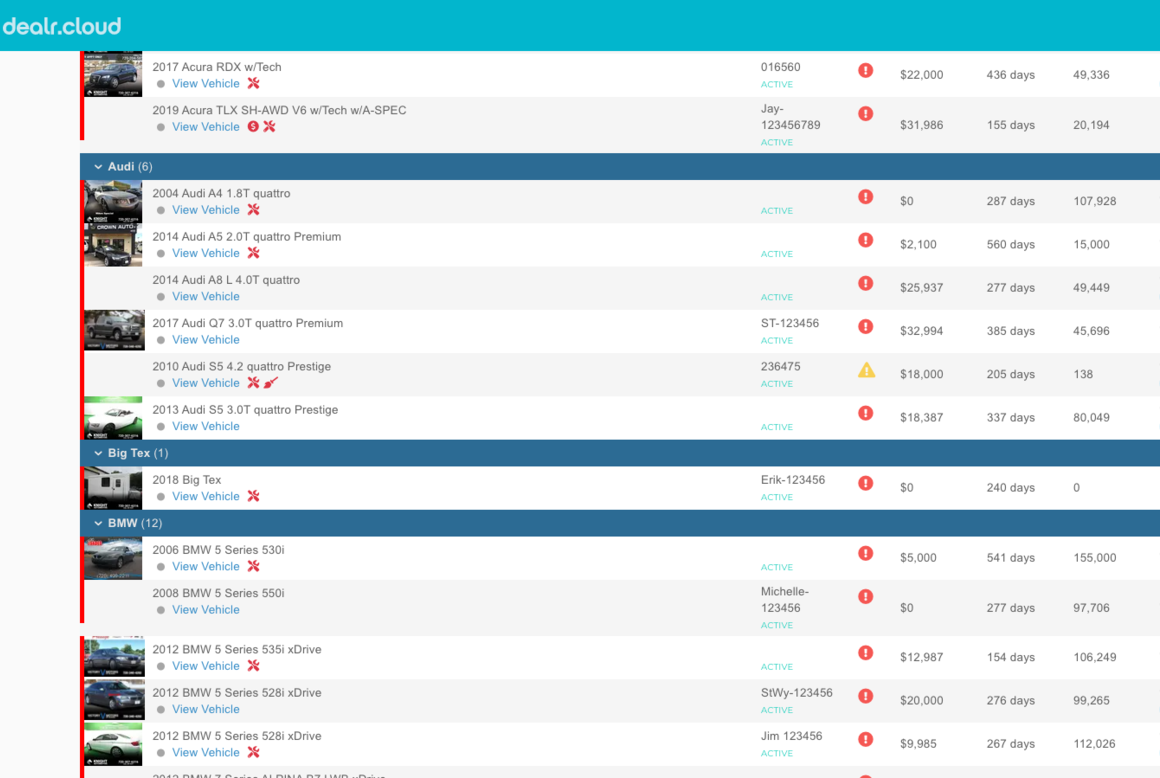Click the wrench icon on 2018 Big Tex row
This screenshot has width=1160, height=778.
coord(253,496)
